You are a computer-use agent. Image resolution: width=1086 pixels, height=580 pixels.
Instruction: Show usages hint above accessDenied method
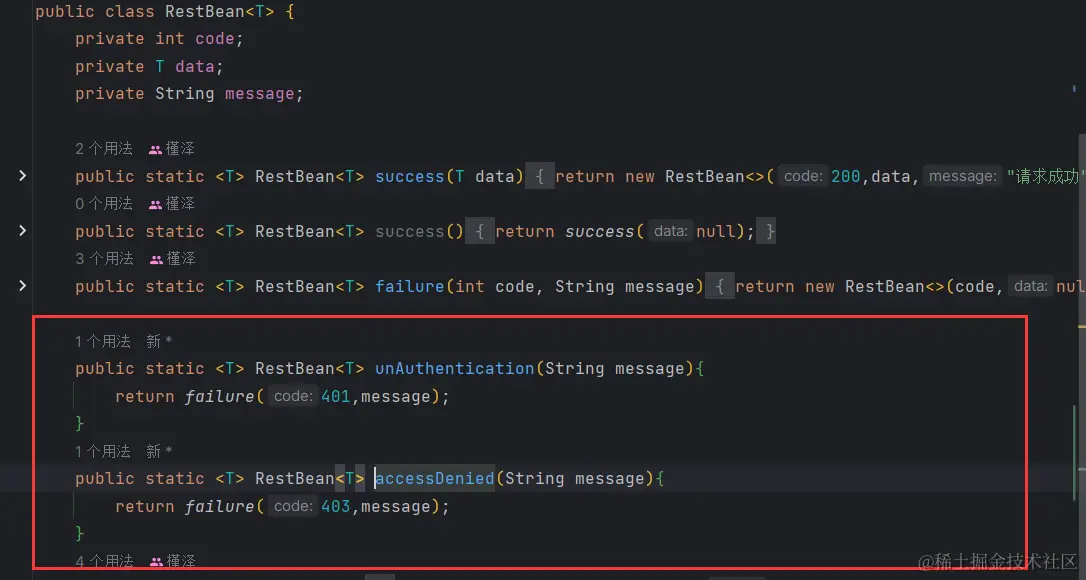103,451
